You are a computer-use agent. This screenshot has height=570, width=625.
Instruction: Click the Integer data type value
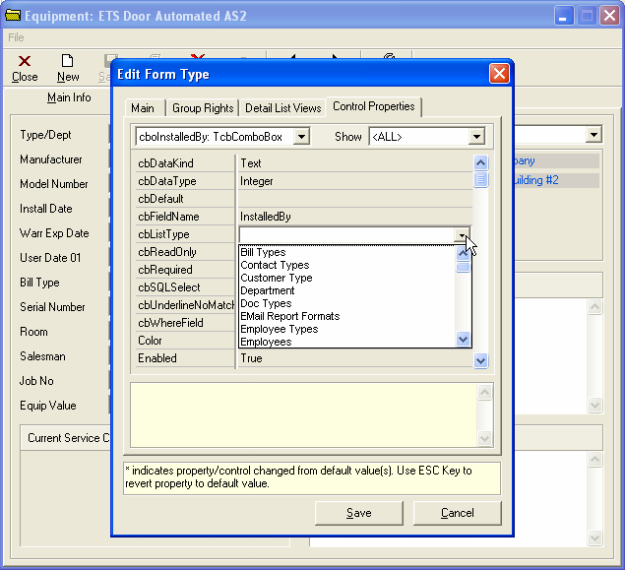click(x=257, y=181)
